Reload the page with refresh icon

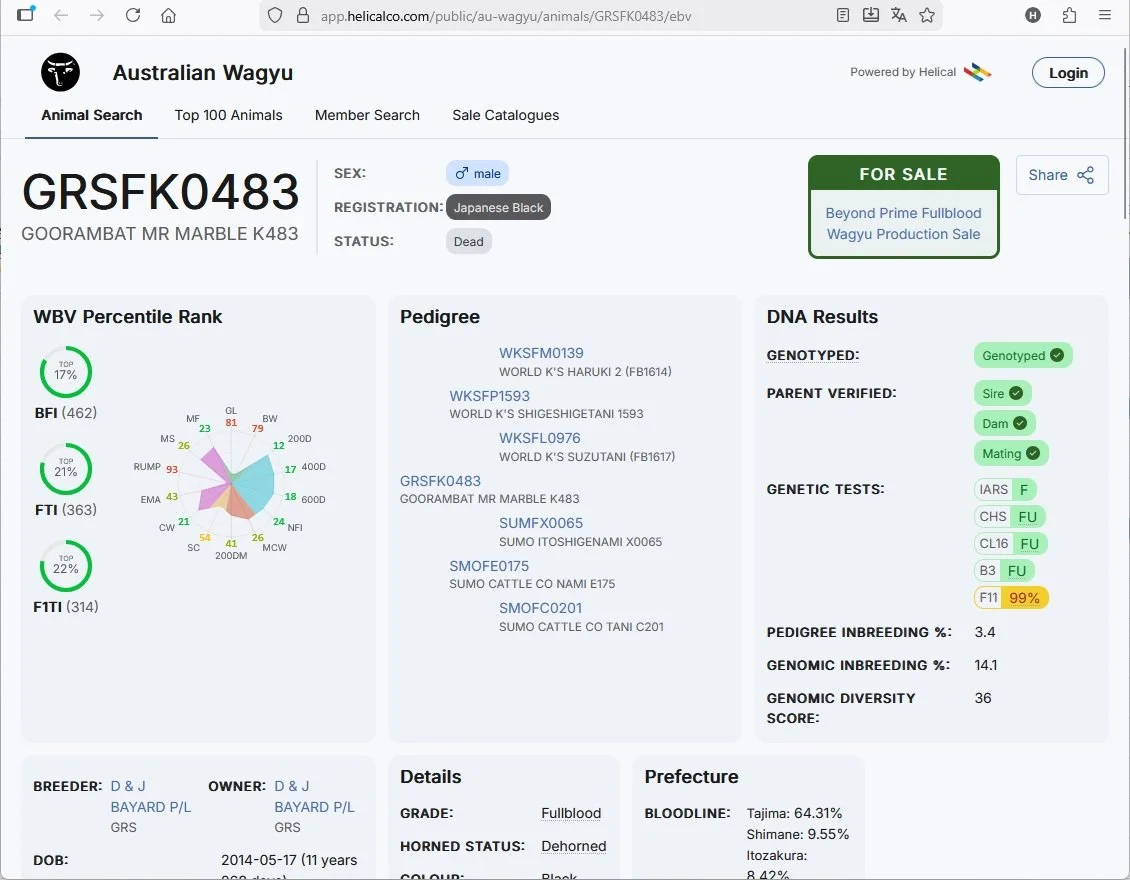click(x=133, y=15)
